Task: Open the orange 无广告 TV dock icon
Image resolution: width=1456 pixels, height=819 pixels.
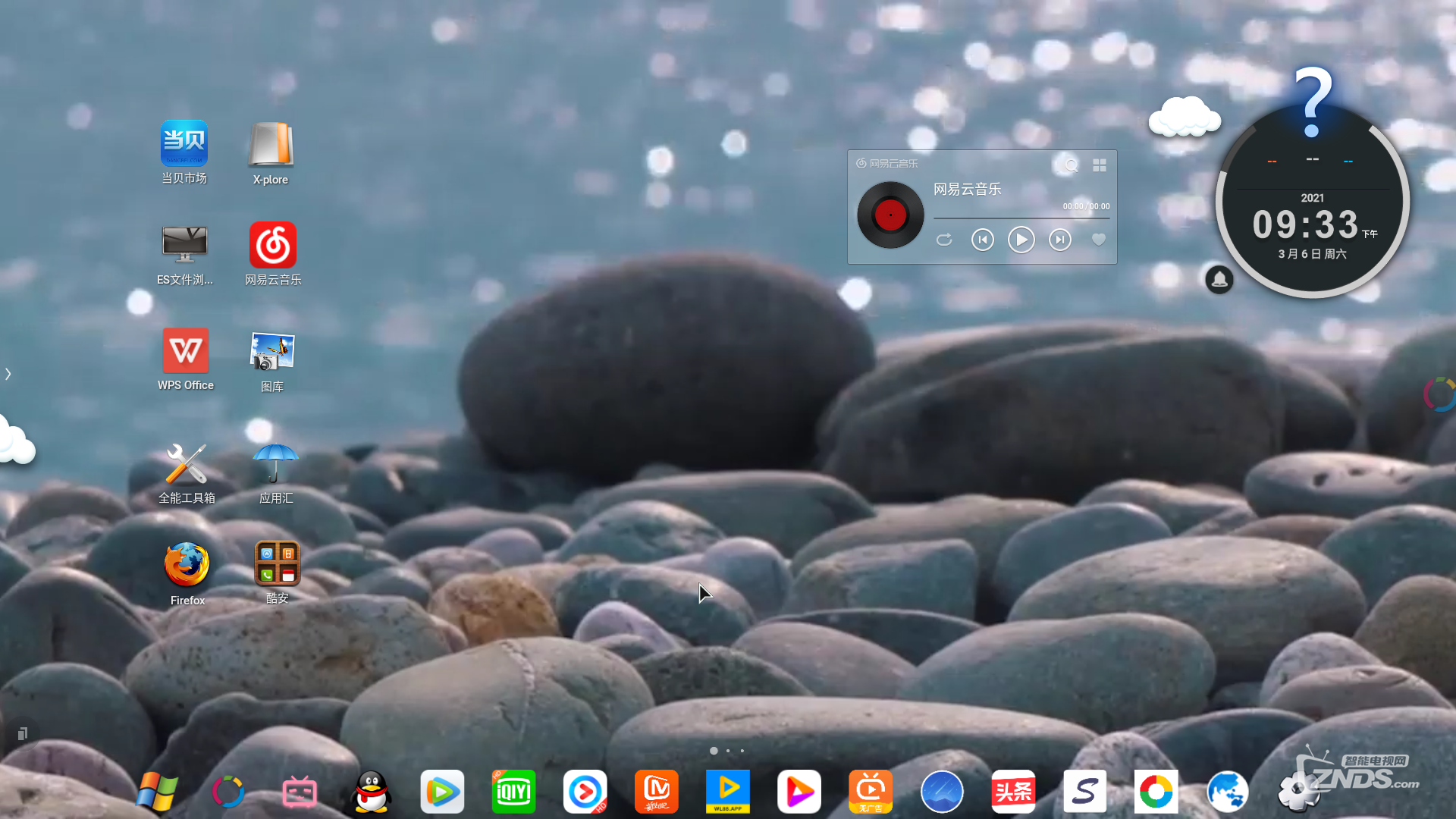Action: pos(871,792)
